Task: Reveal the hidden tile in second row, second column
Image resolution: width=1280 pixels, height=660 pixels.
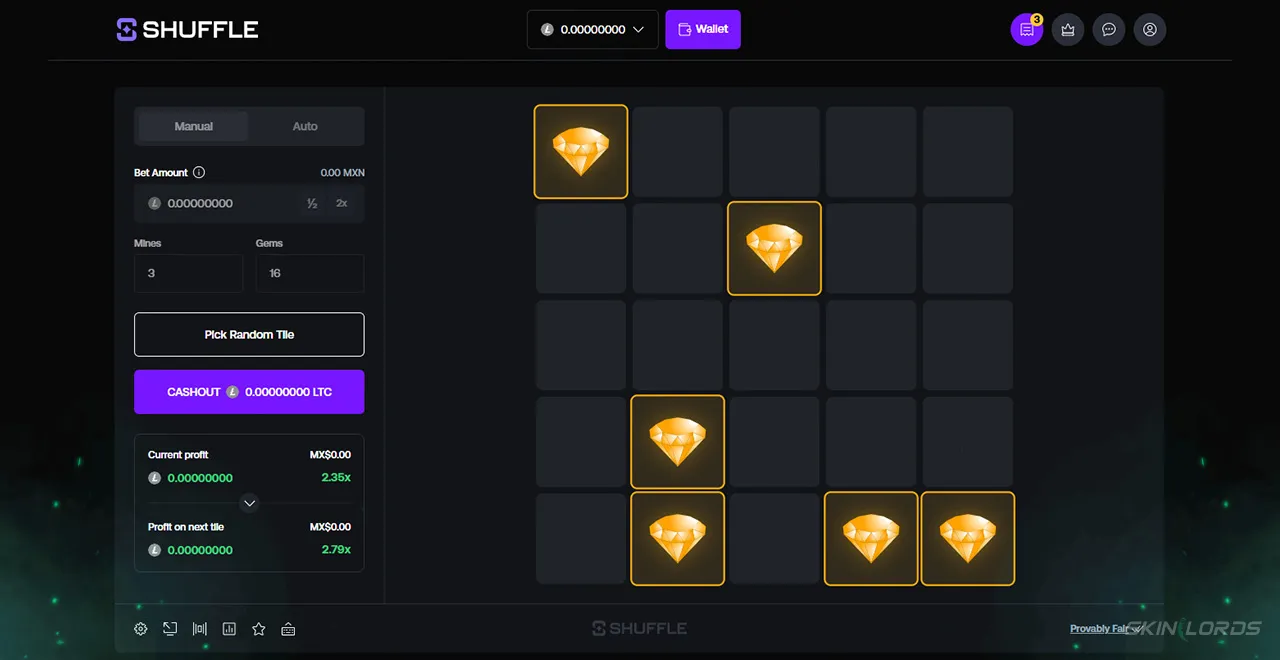Action: point(678,248)
